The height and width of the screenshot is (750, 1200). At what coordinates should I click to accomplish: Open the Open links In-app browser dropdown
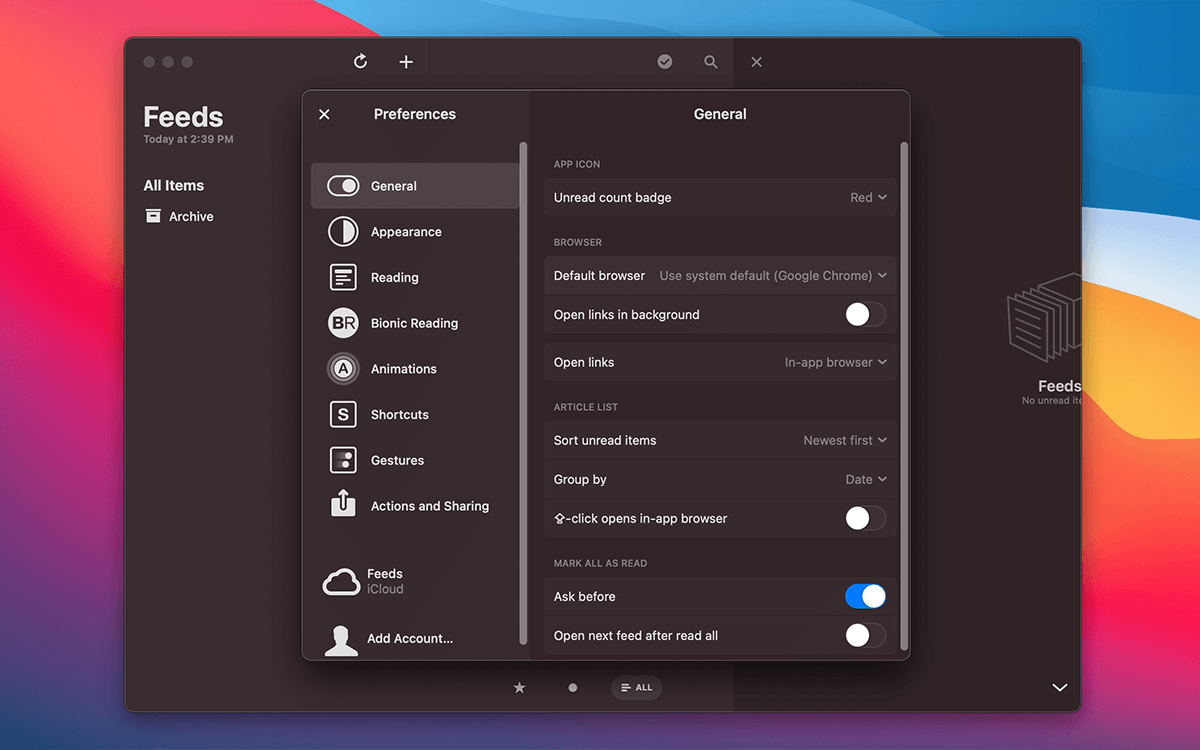(836, 363)
